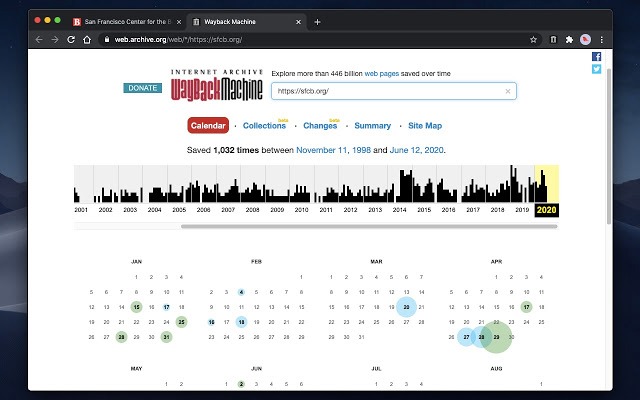Clear the URL search field with X

click(507, 91)
